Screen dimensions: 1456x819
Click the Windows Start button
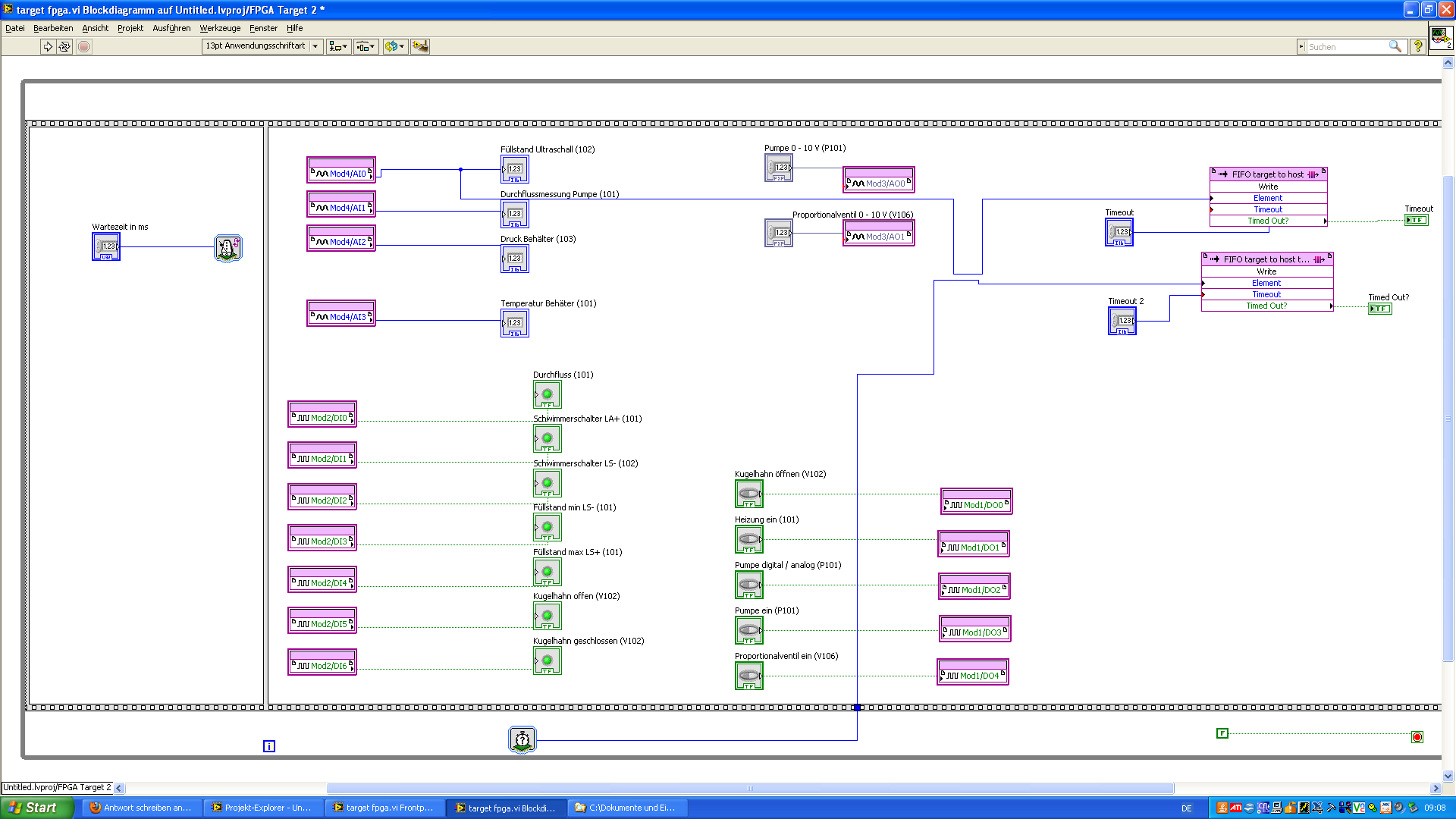(36, 808)
